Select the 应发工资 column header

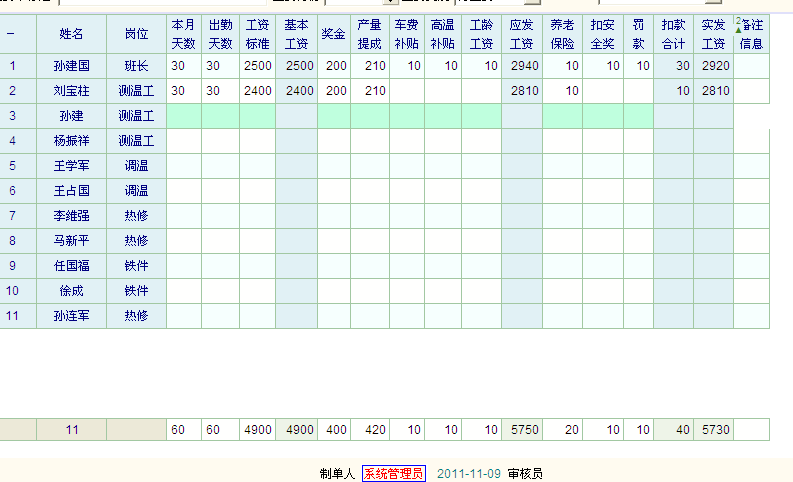coord(521,34)
